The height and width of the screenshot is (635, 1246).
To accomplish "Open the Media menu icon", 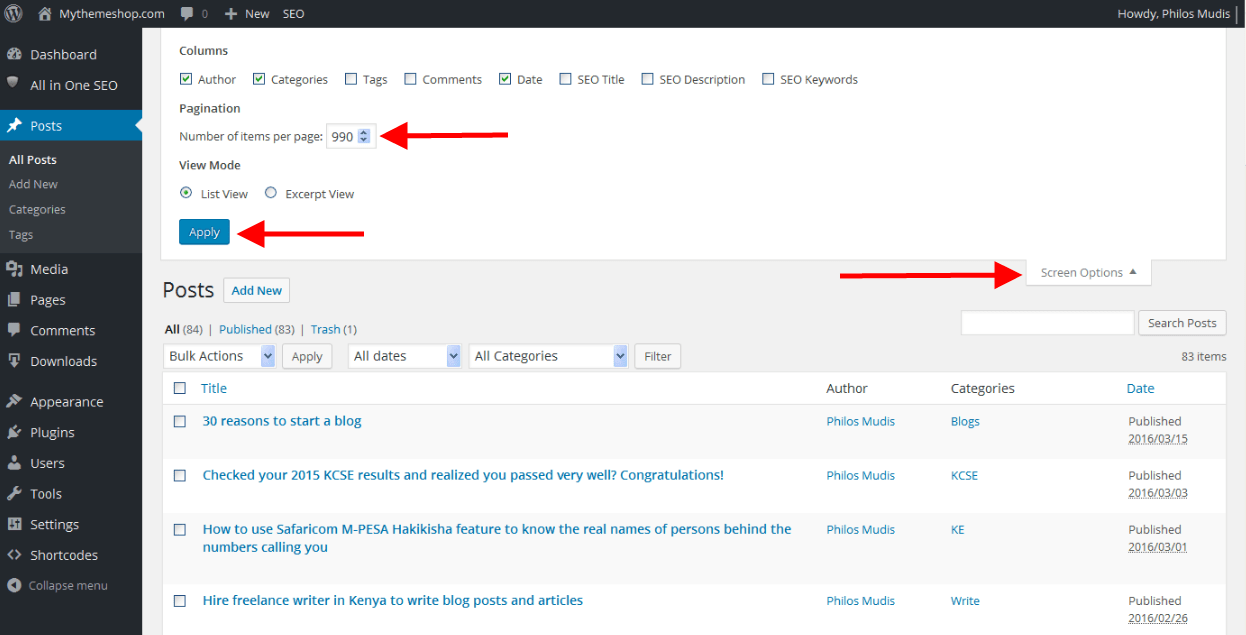I will tap(14, 269).
